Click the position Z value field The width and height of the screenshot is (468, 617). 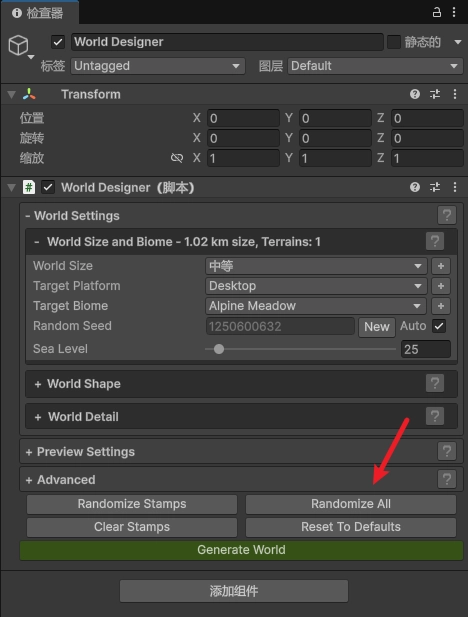pyautogui.click(x=427, y=118)
